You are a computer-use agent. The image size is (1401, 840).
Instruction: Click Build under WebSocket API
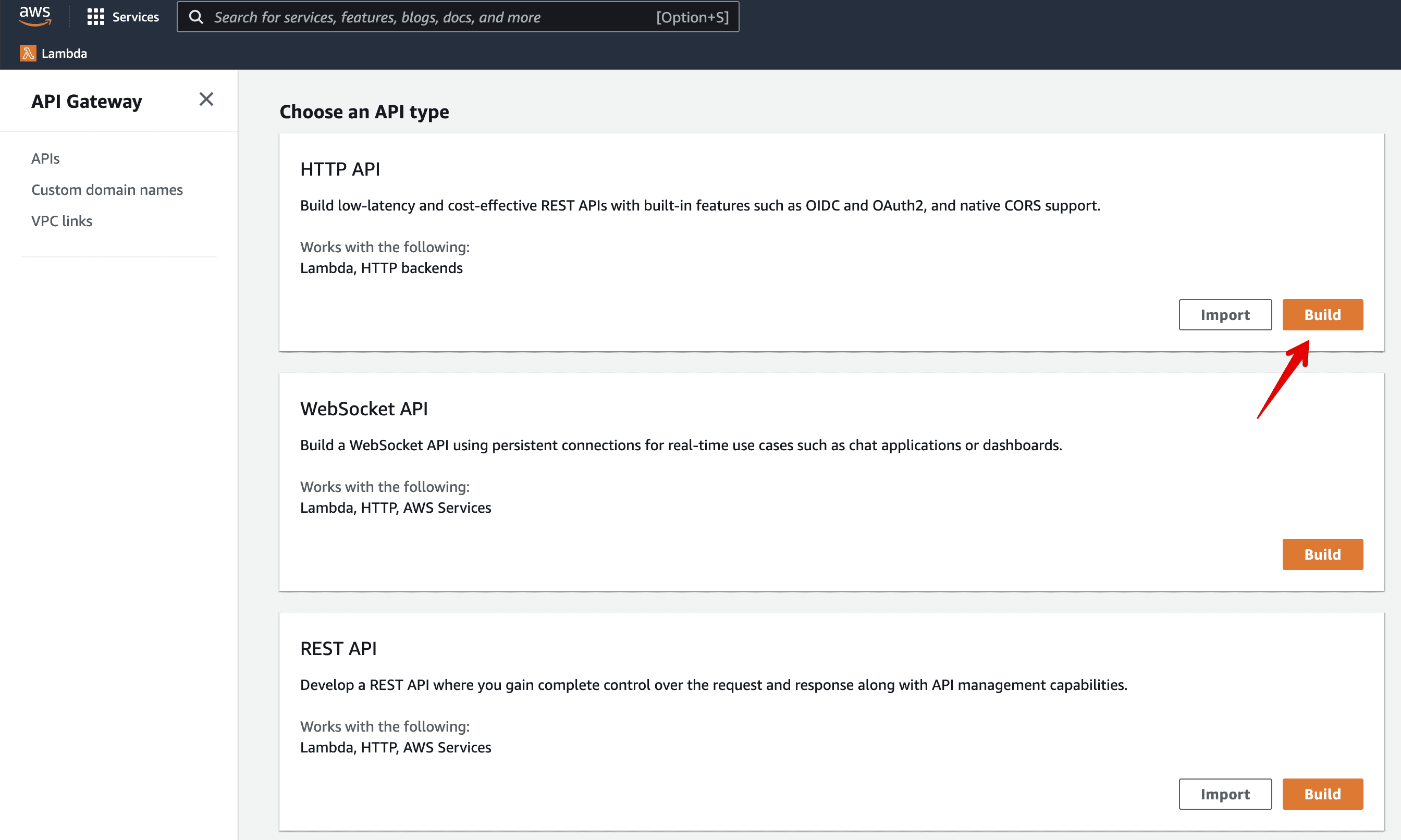coord(1322,554)
